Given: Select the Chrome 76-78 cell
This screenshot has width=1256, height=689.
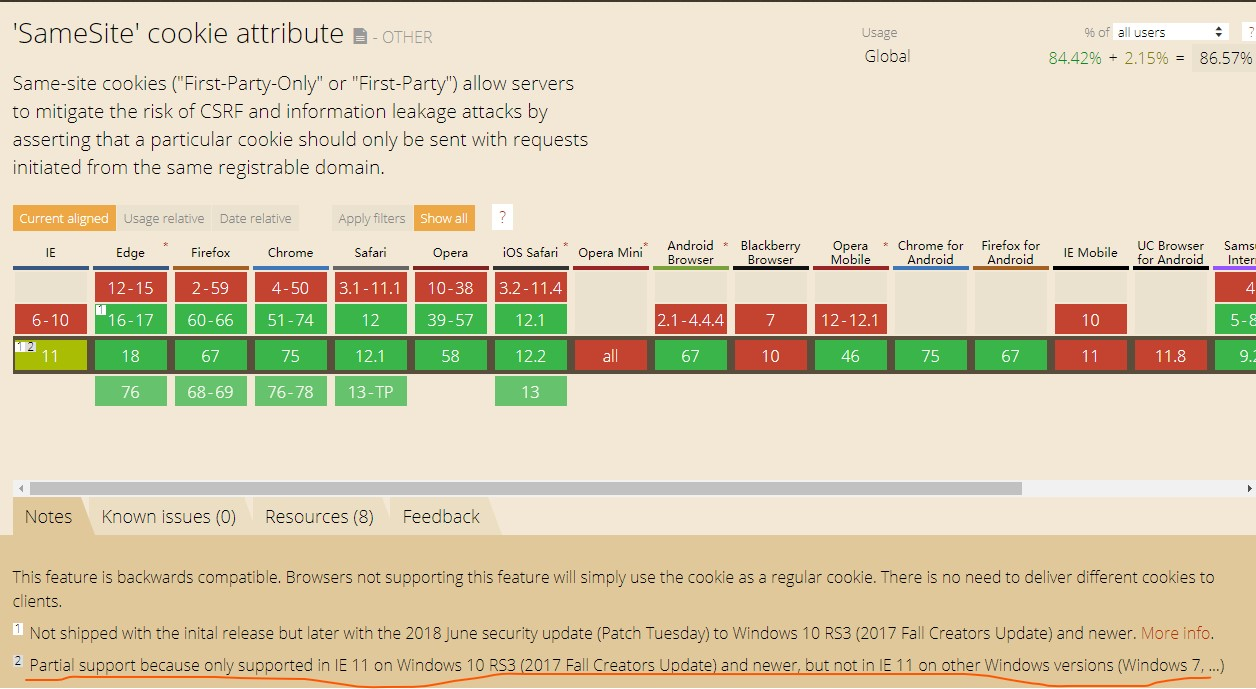Looking at the screenshot, I should 290,392.
